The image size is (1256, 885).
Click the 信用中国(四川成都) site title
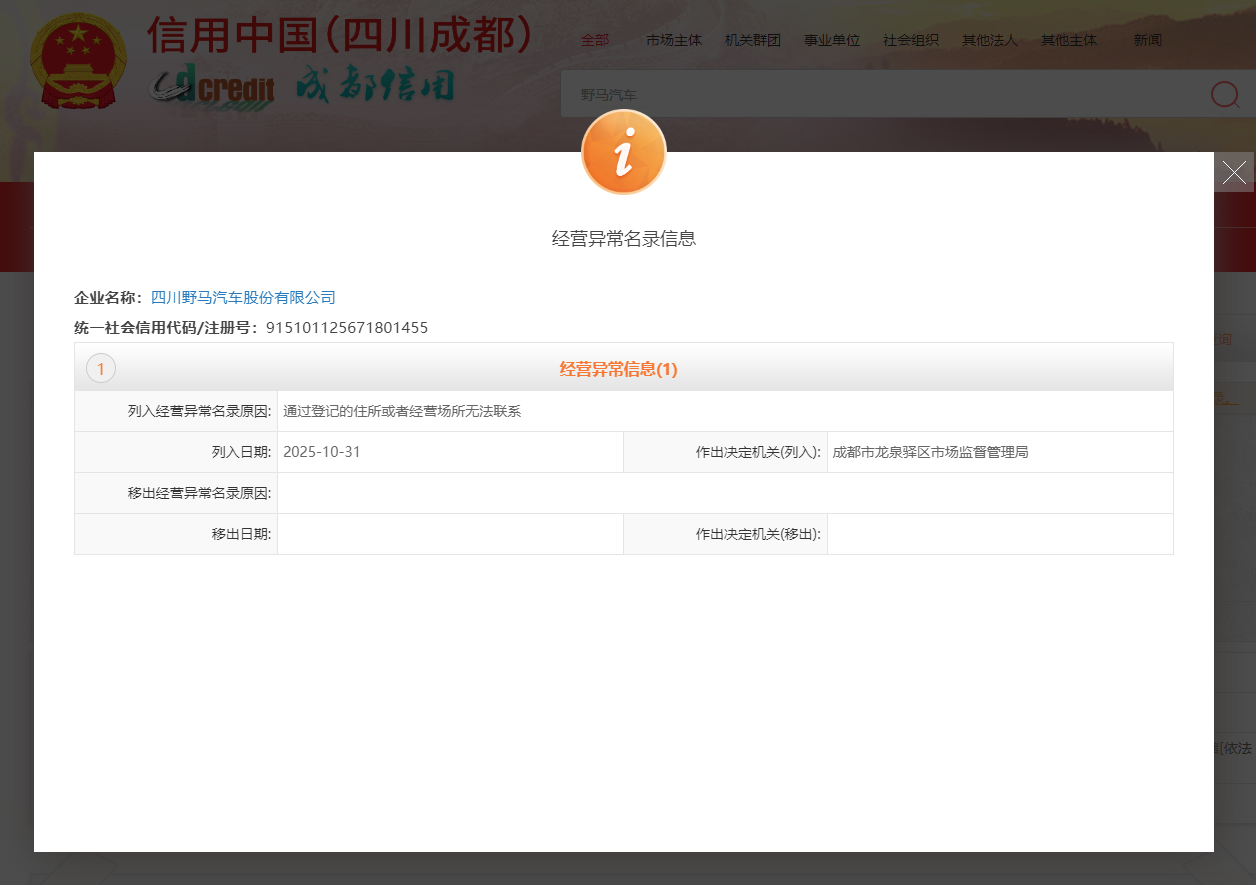[x=339, y=36]
